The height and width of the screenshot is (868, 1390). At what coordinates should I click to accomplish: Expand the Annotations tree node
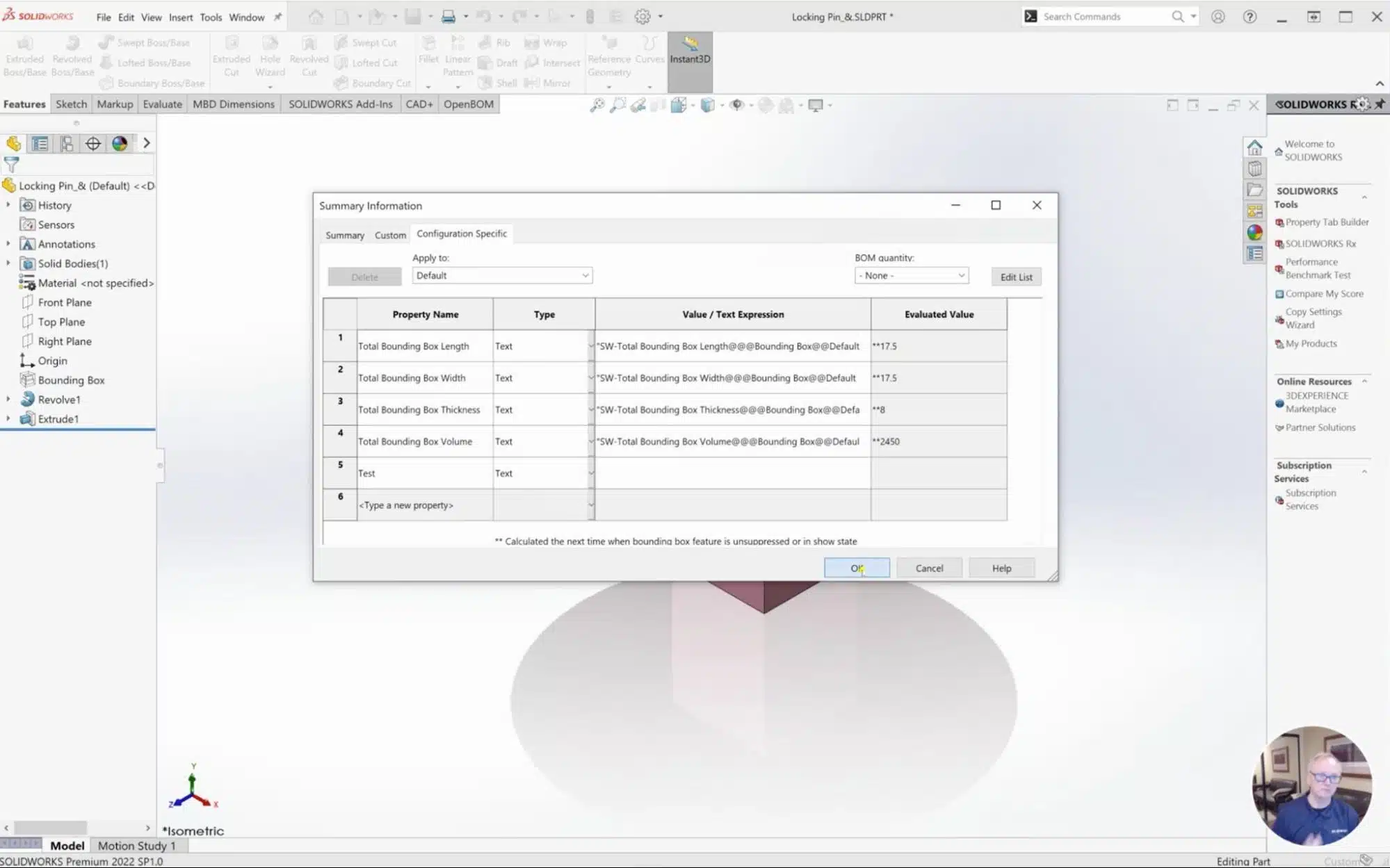[8, 244]
